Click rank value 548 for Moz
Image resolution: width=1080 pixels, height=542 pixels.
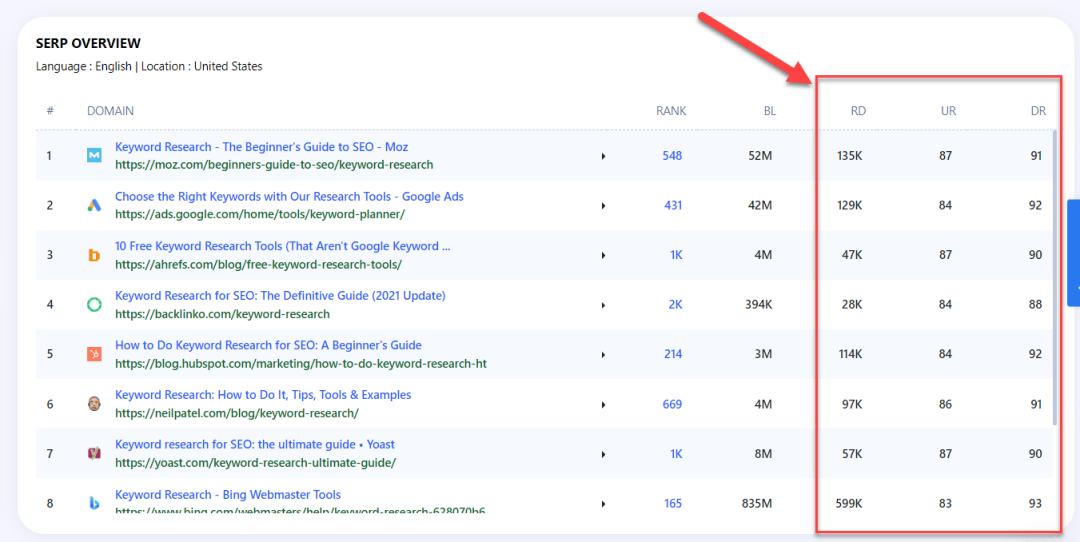(x=672, y=156)
